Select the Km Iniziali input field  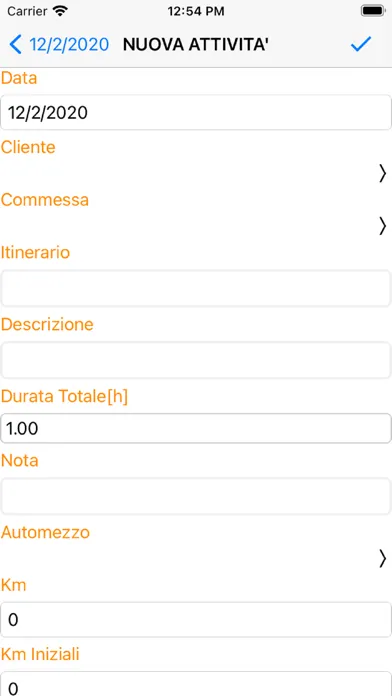[196, 685]
